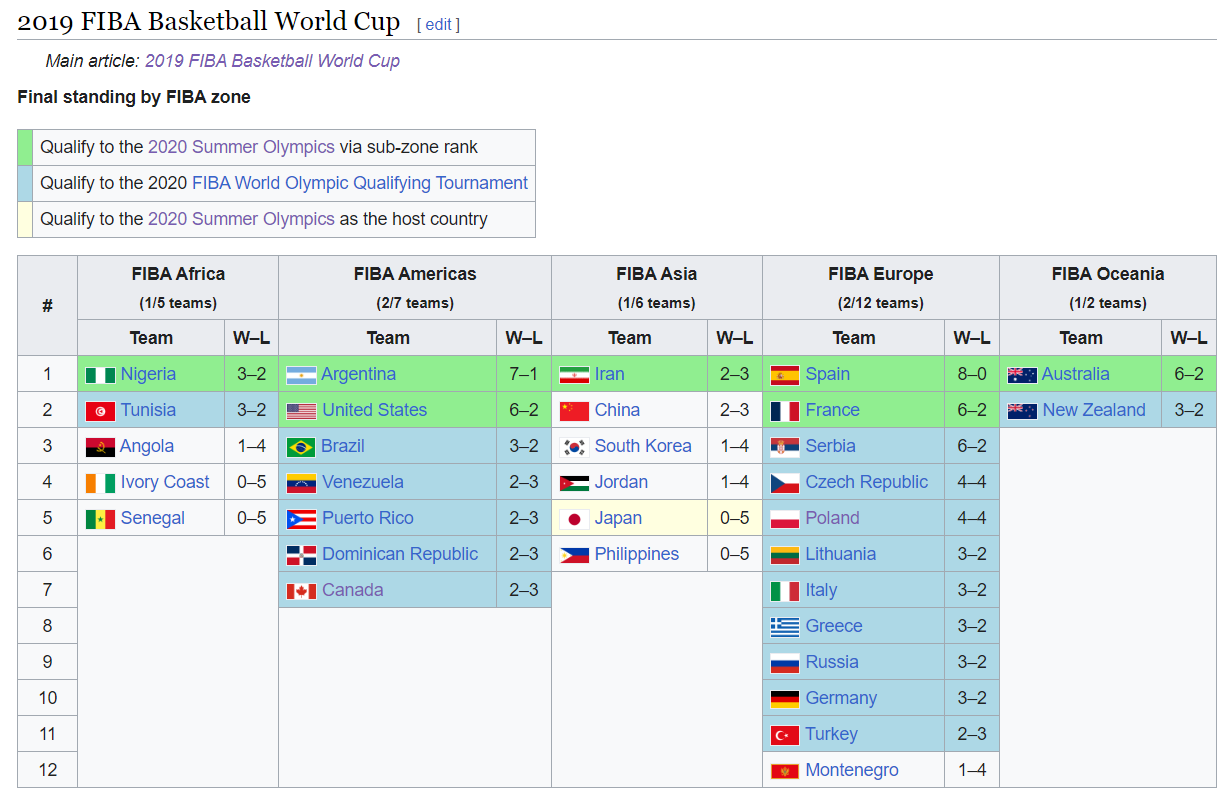The height and width of the screenshot is (796, 1229).
Task: Open the United States team link
Action: (x=374, y=410)
